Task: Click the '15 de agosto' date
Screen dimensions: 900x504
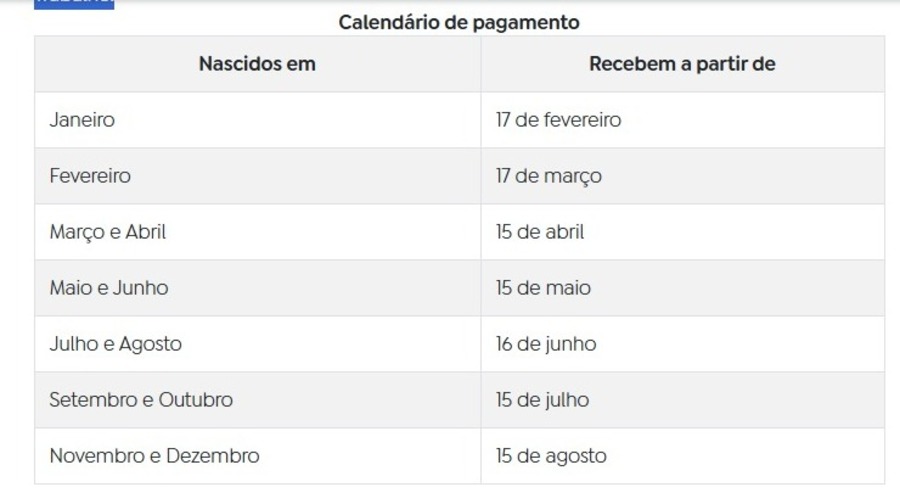Action: tap(551, 456)
